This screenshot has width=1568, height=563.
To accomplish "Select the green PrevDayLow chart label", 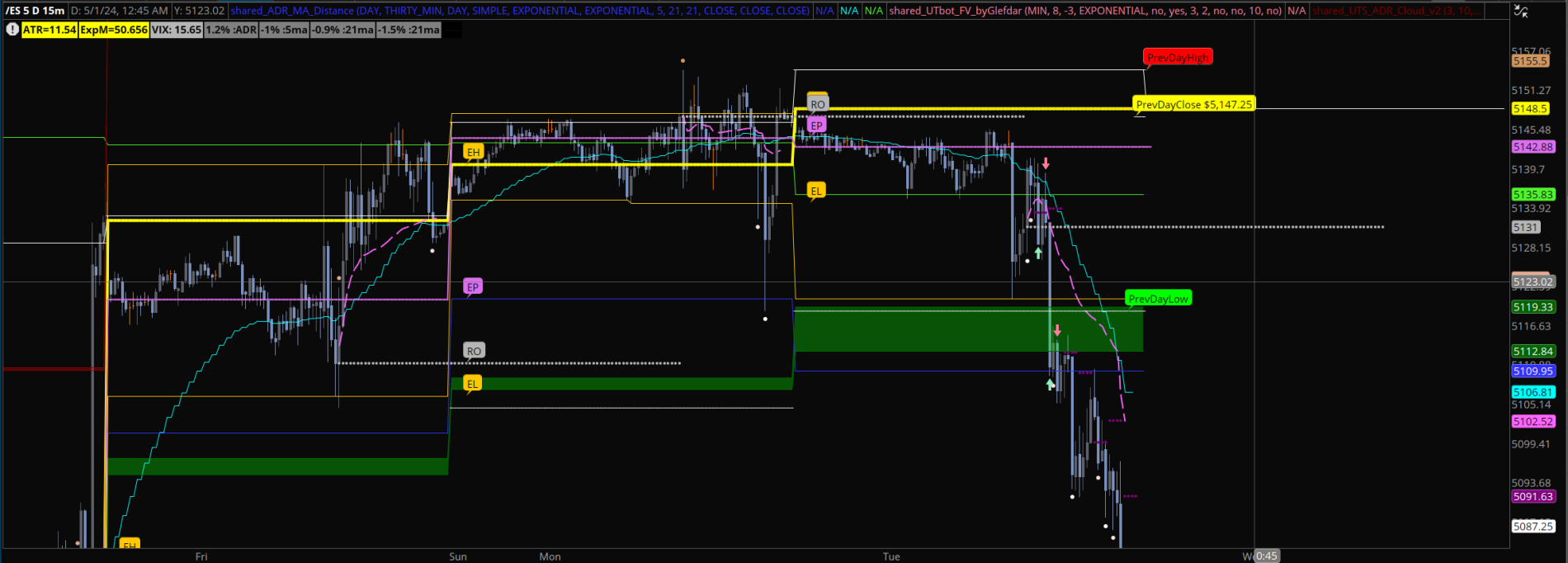I will click(1158, 299).
